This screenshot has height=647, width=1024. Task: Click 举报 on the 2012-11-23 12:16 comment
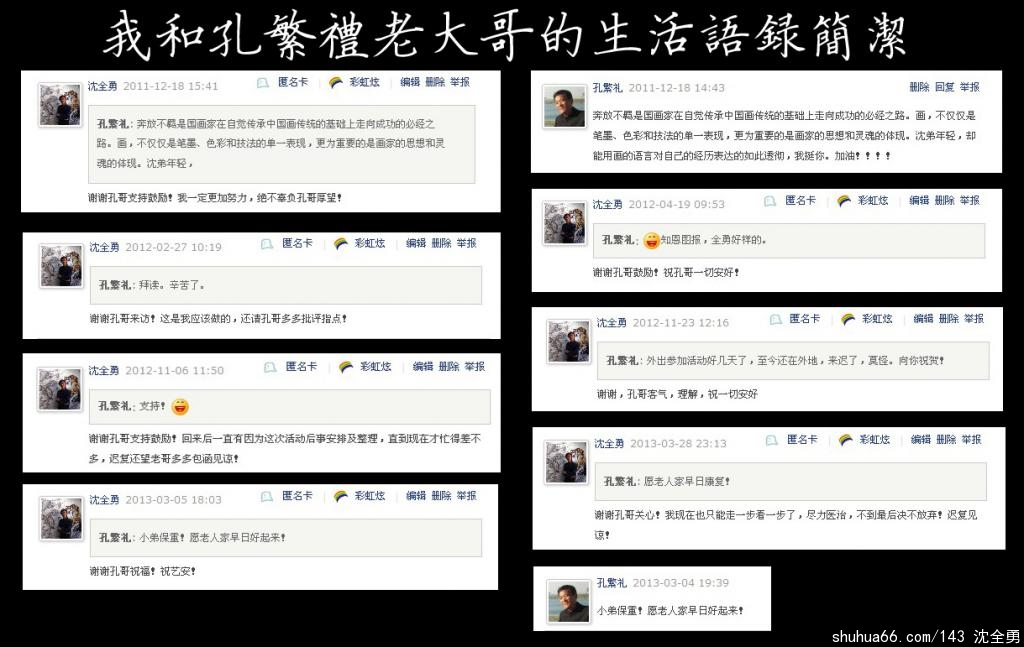(974, 319)
